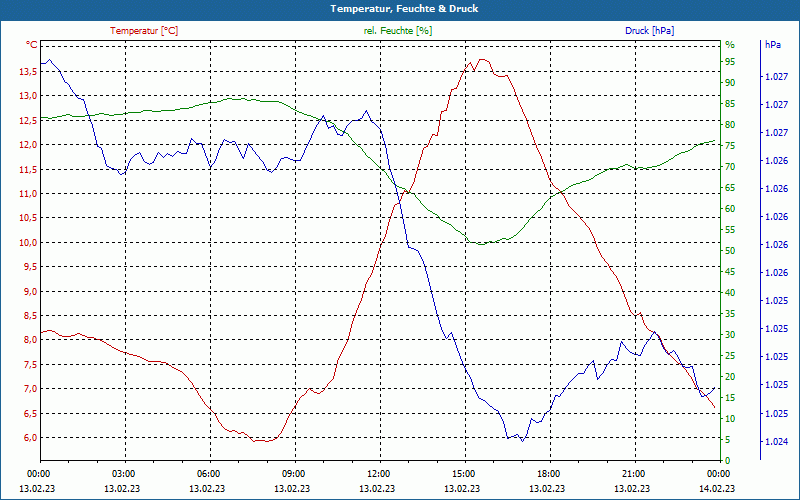The height and width of the screenshot is (500, 800).
Task: Click the '25' humidity axis value
Action: click(x=730, y=356)
